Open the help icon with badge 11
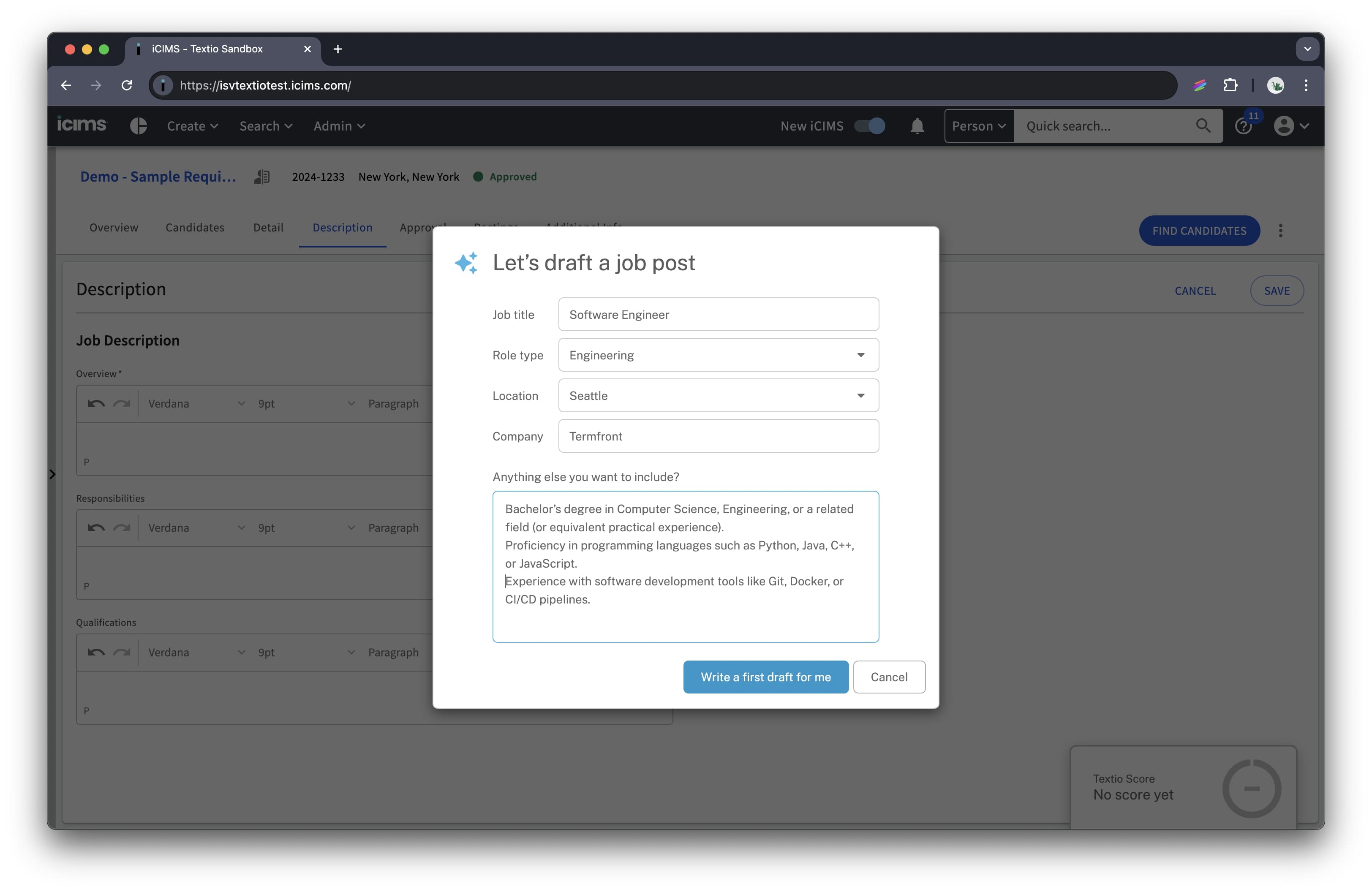The width and height of the screenshot is (1372, 892). (x=1244, y=125)
